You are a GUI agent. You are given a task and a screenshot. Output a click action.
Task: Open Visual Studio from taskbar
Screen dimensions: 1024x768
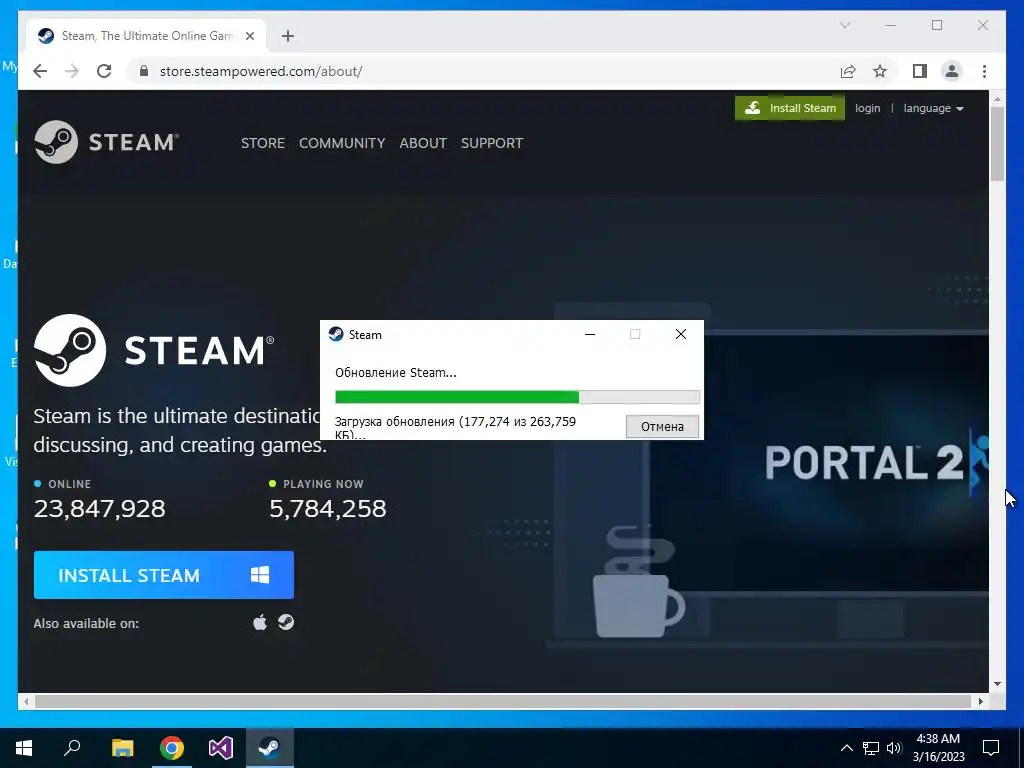coord(221,748)
